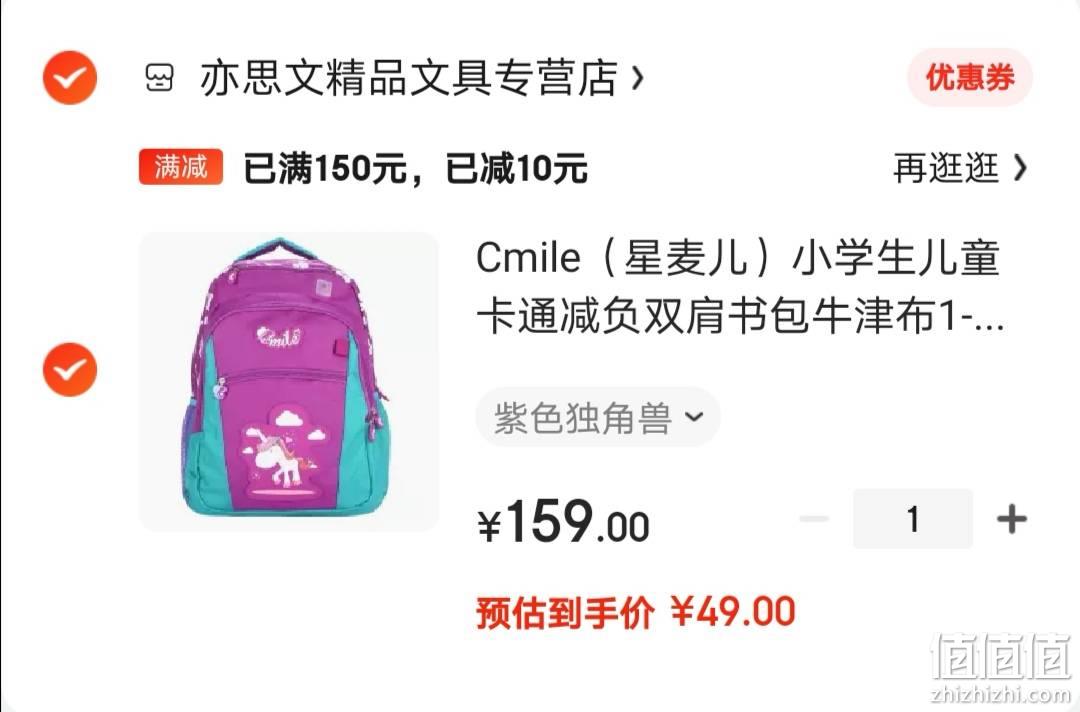The height and width of the screenshot is (712, 1080).
Task: Open the 优惠券 coupon button
Action: tap(969, 77)
